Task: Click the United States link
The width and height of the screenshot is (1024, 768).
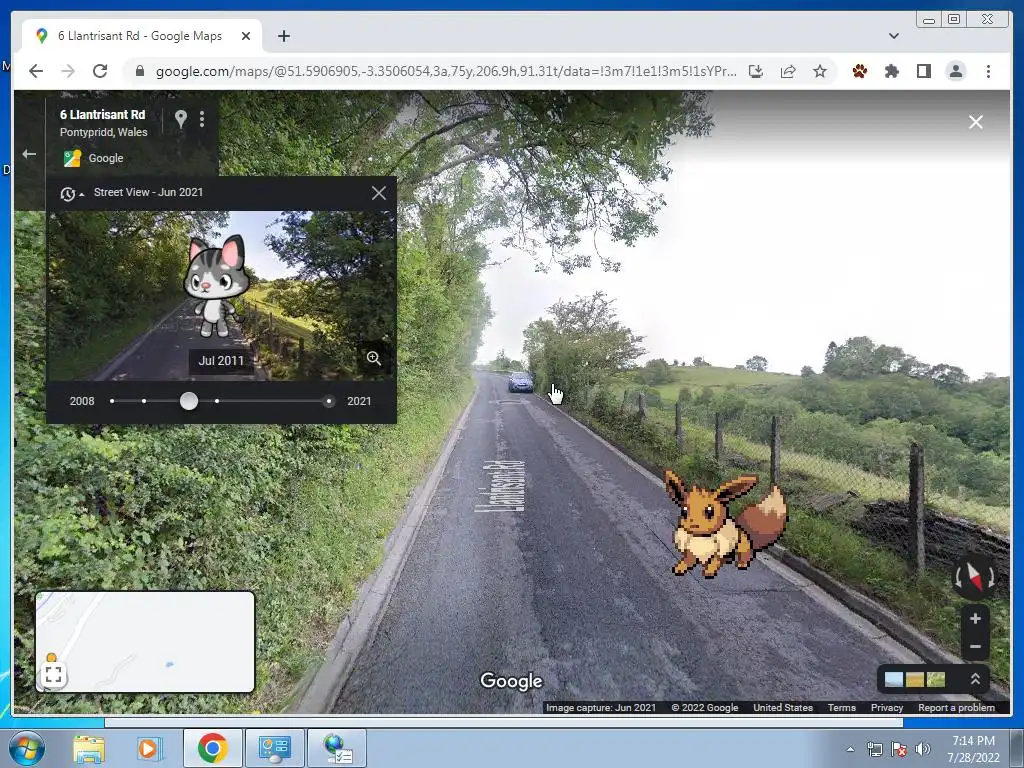Action: pyautogui.click(x=782, y=707)
